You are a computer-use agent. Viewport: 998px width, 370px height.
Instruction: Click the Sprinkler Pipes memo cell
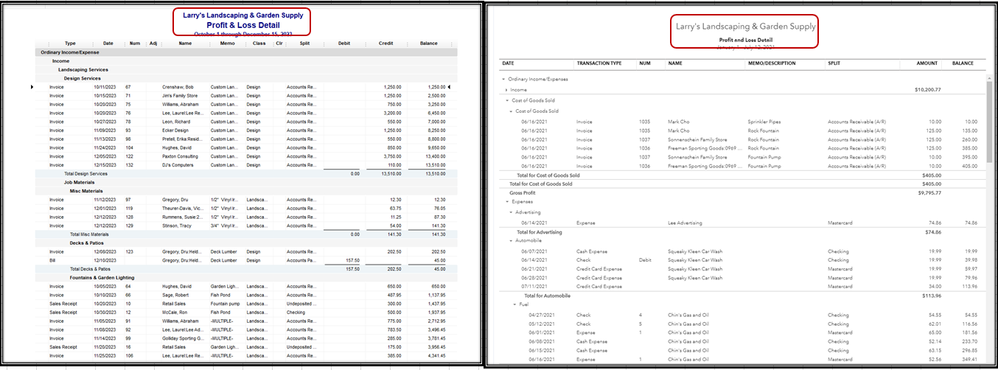click(763, 121)
